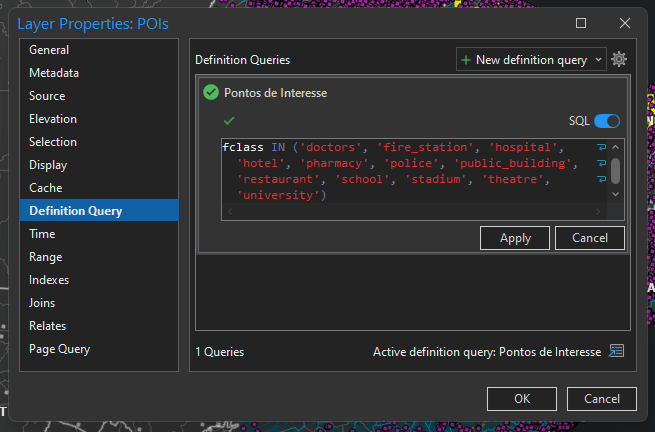Cancel the query edit beside Apply
The image size is (655, 432).
pyautogui.click(x=589, y=238)
